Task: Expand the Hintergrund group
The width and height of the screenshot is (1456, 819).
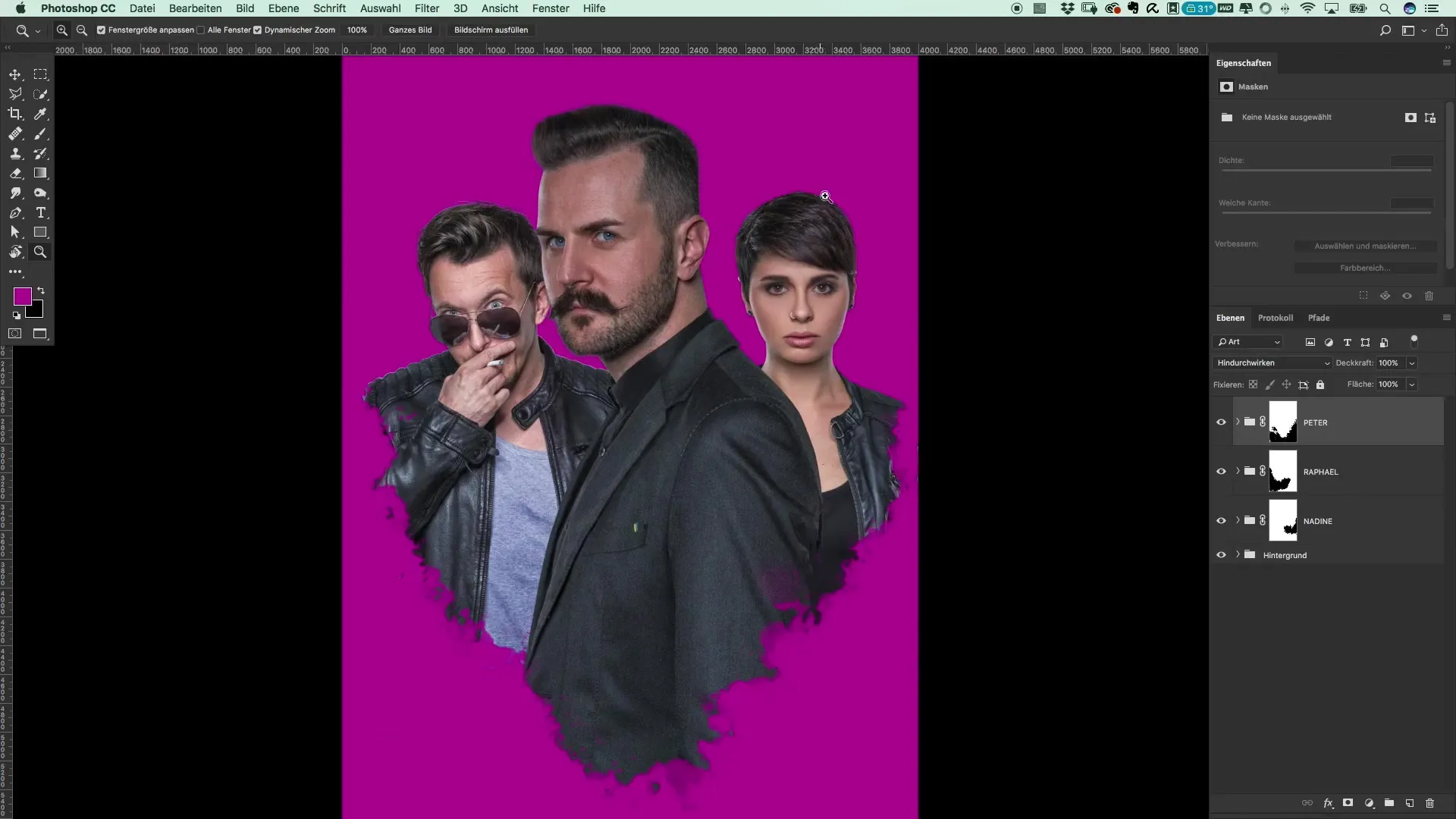Action: click(1238, 554)
